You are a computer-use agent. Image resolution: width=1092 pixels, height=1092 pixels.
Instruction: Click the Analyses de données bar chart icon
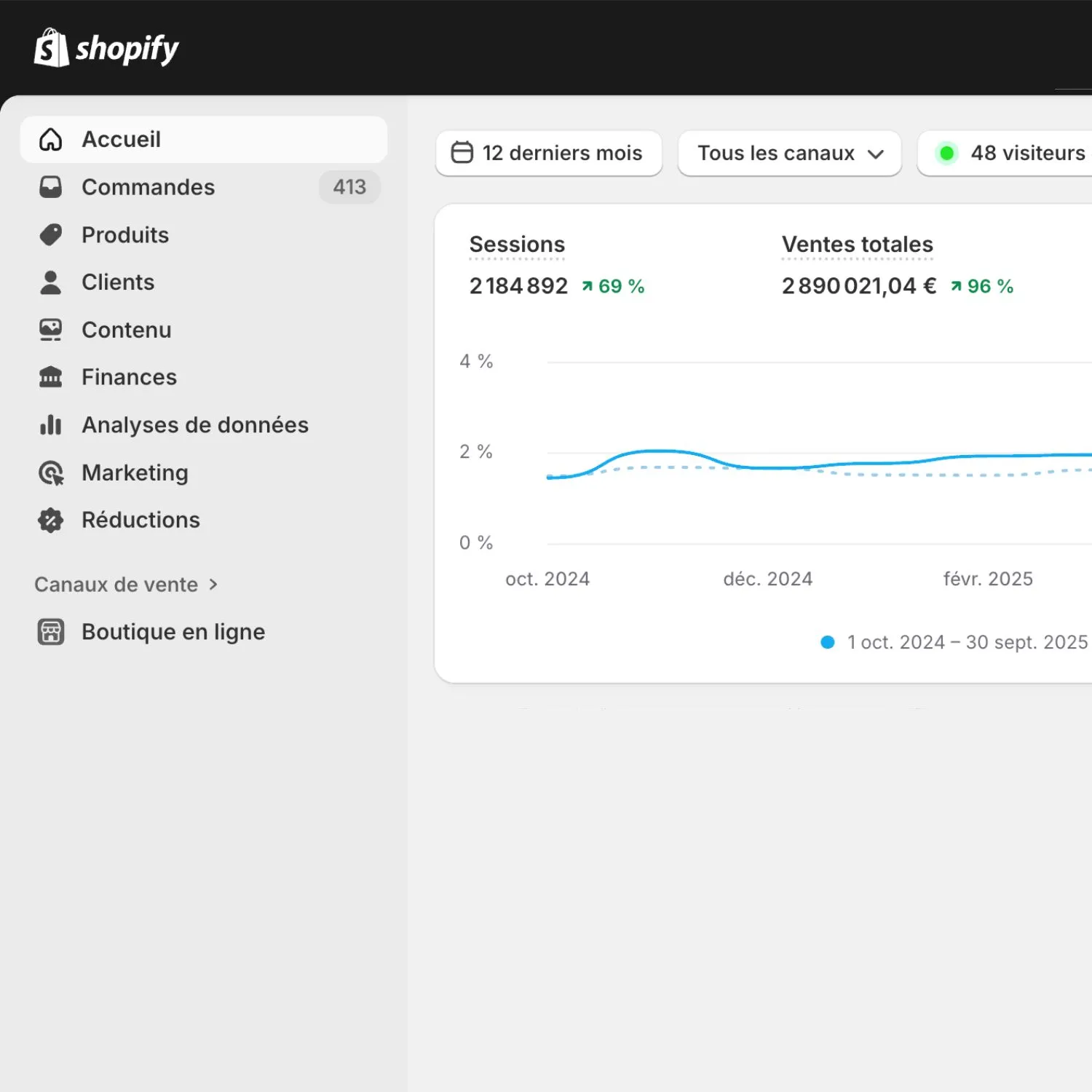[50, 425]
